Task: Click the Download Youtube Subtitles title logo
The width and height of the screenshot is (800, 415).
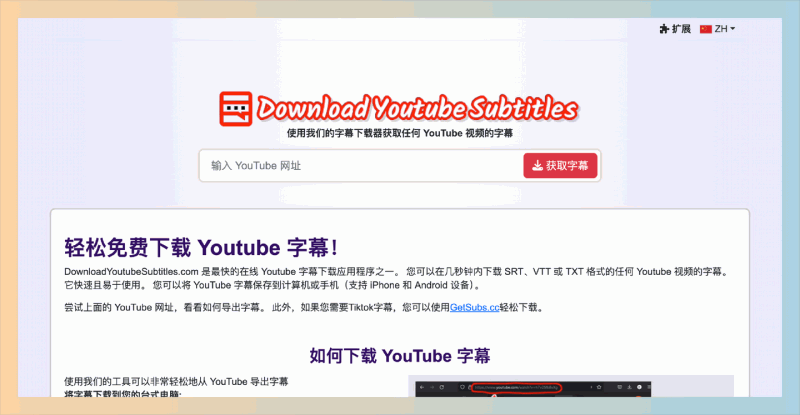Action: [x=417, y=108]
